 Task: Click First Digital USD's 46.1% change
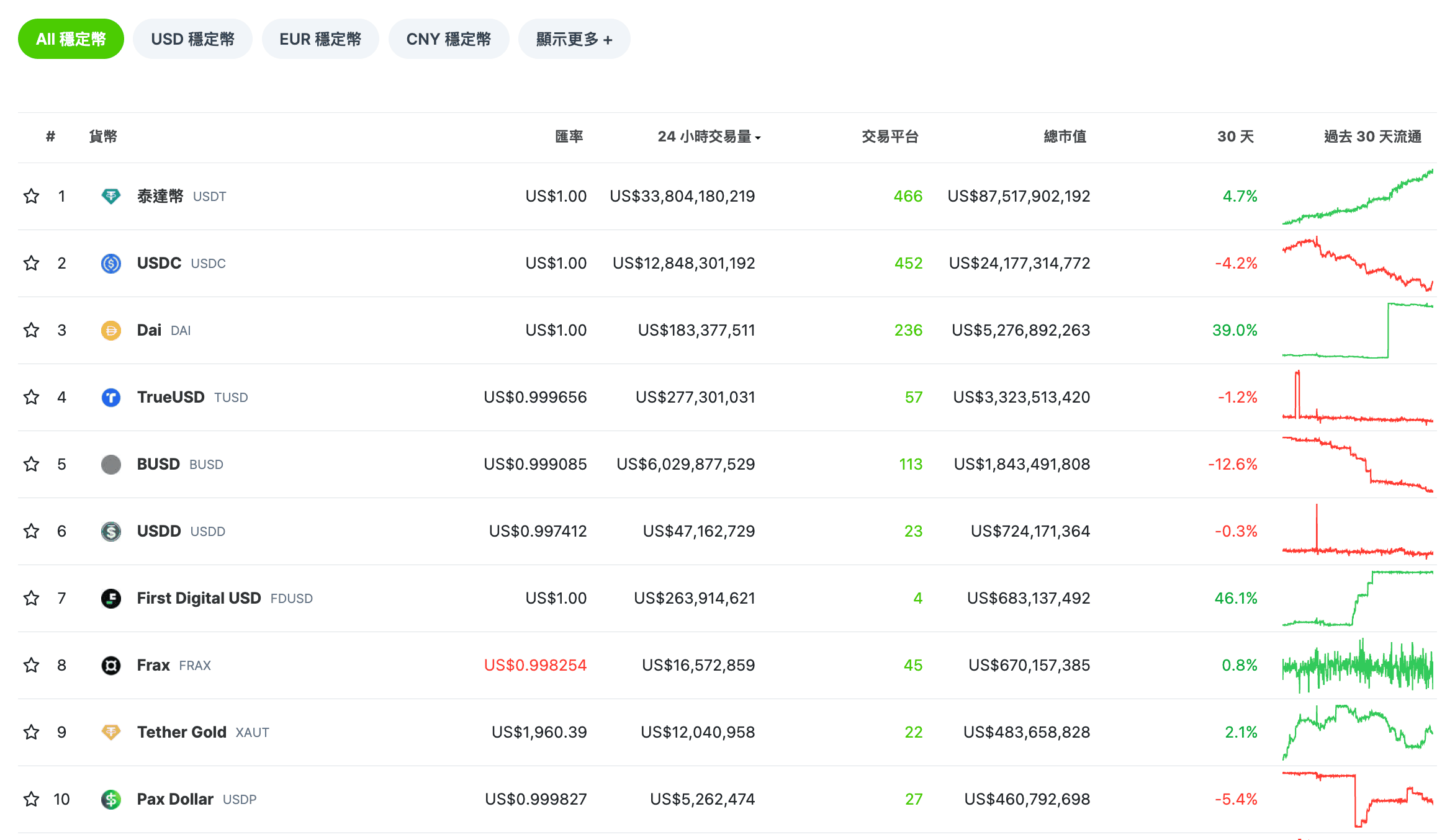point(1236,598)
